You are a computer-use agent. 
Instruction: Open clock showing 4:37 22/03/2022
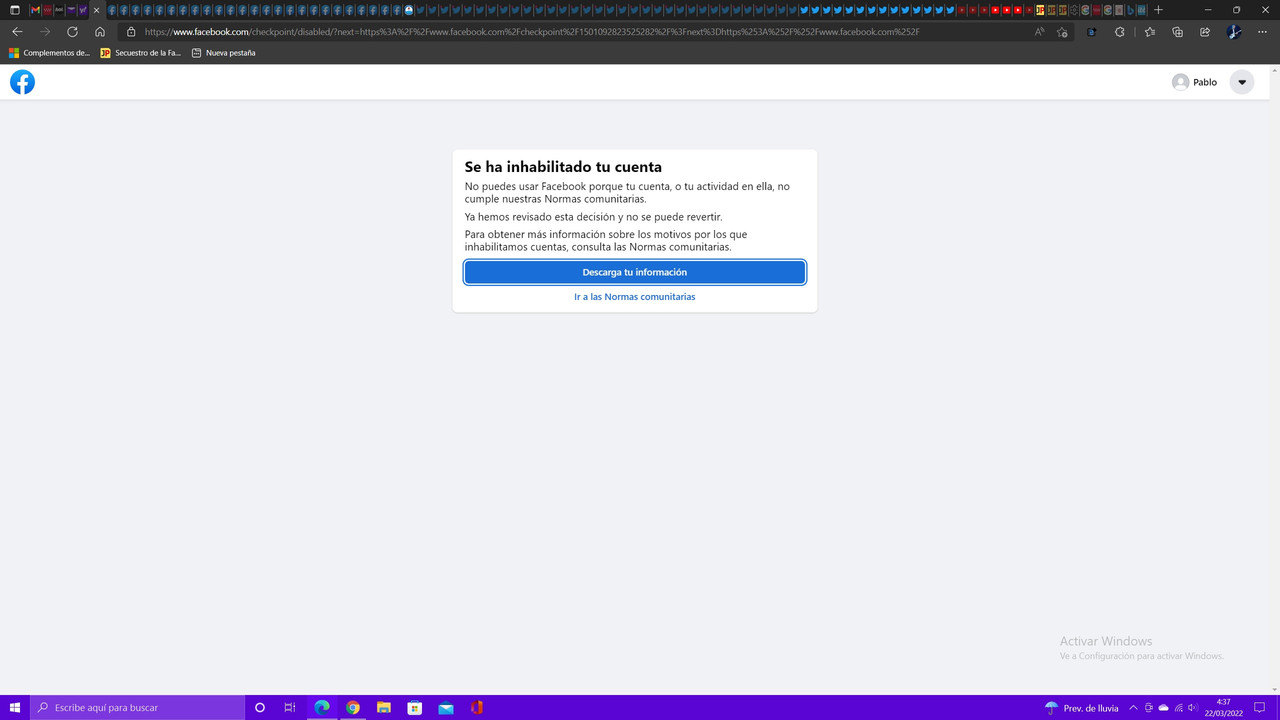pos(1224,708)
